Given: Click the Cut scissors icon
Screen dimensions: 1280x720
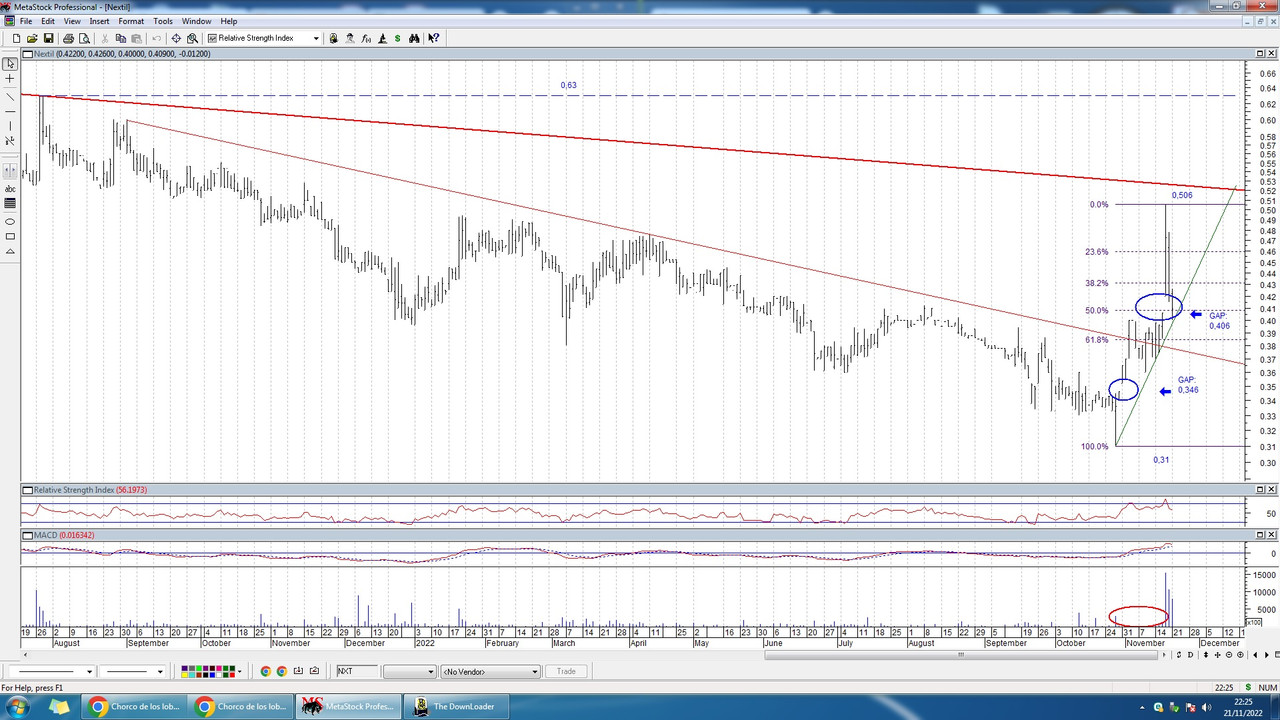Looking at the screenshot, I should pos(104,38).
